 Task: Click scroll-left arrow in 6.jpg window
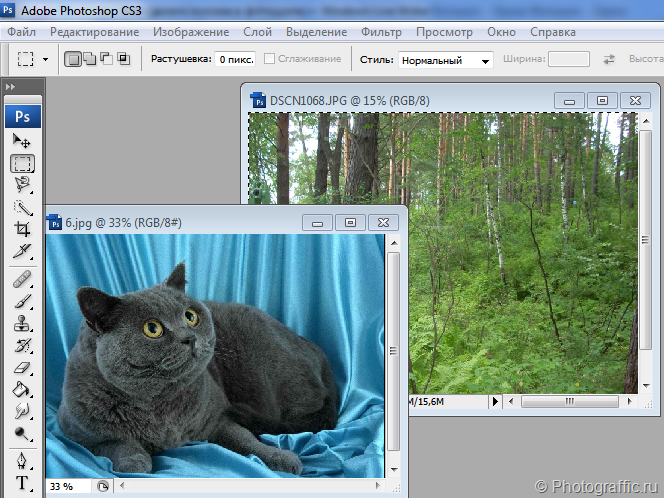(x=122, y=486)
